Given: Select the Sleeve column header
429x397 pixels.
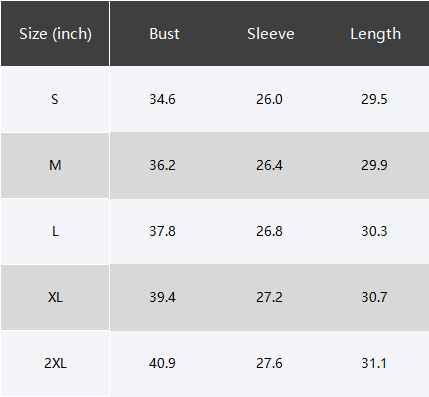Looking at the screenshot, I should tap(271, 34).
